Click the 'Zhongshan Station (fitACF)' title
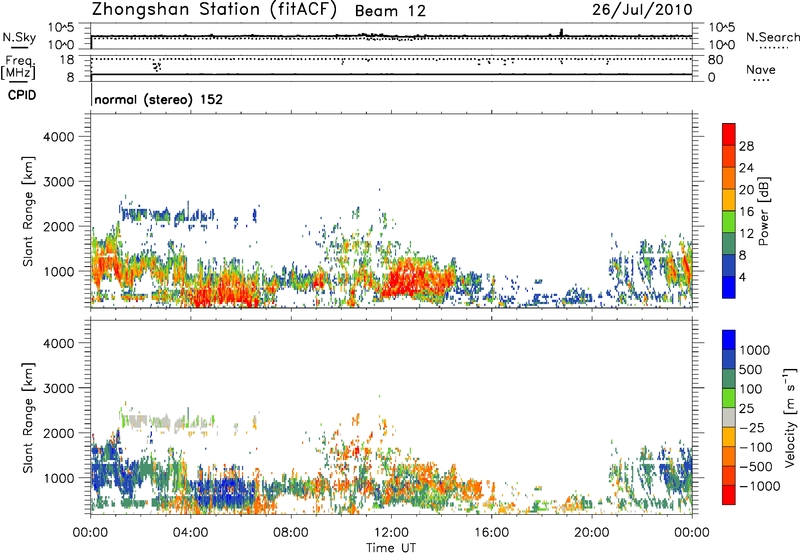Screen dimensions: 800x554 (214, 10)
